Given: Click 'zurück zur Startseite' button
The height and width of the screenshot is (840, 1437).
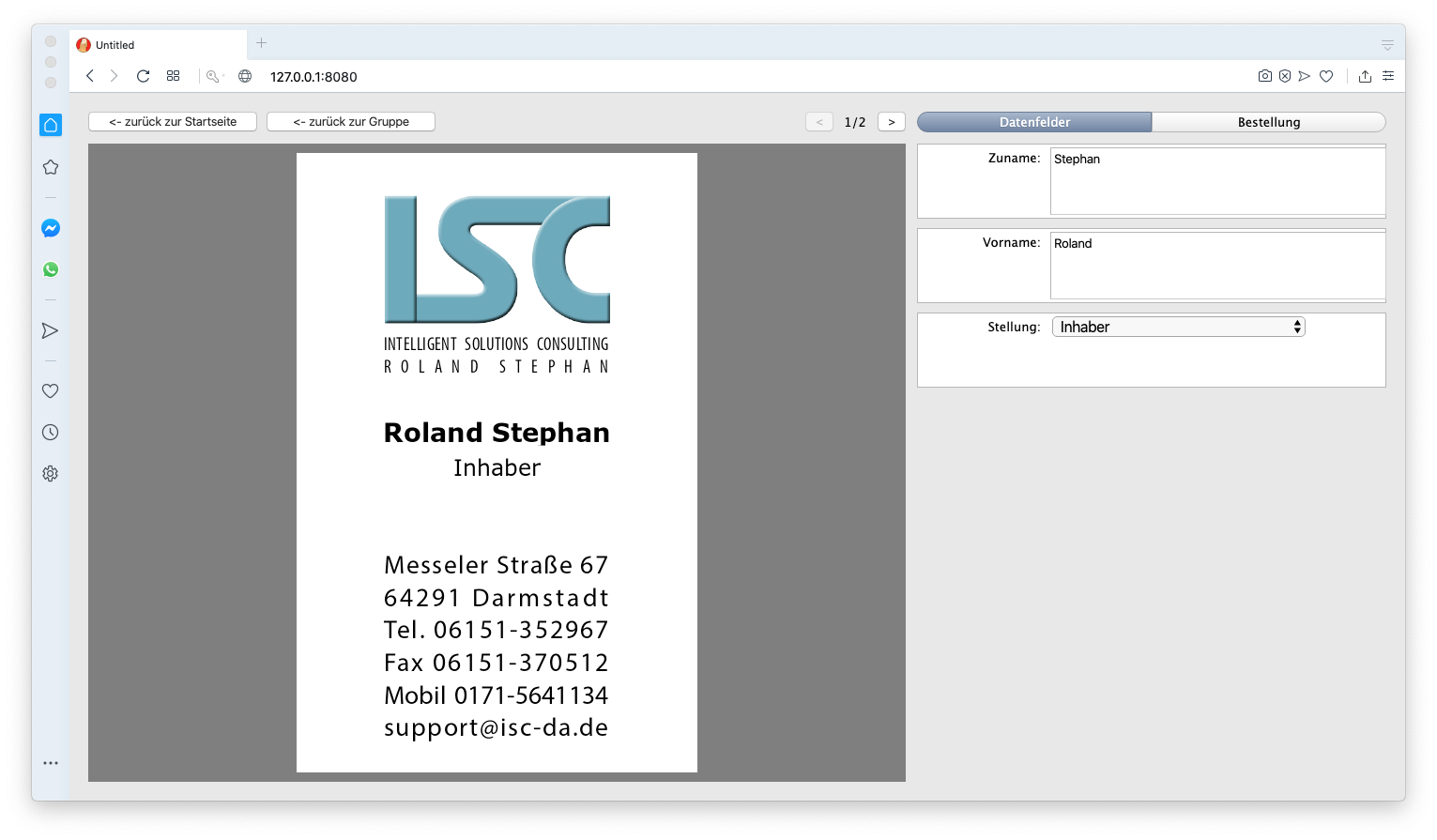Looking at the screenshot, I should 173,122.
